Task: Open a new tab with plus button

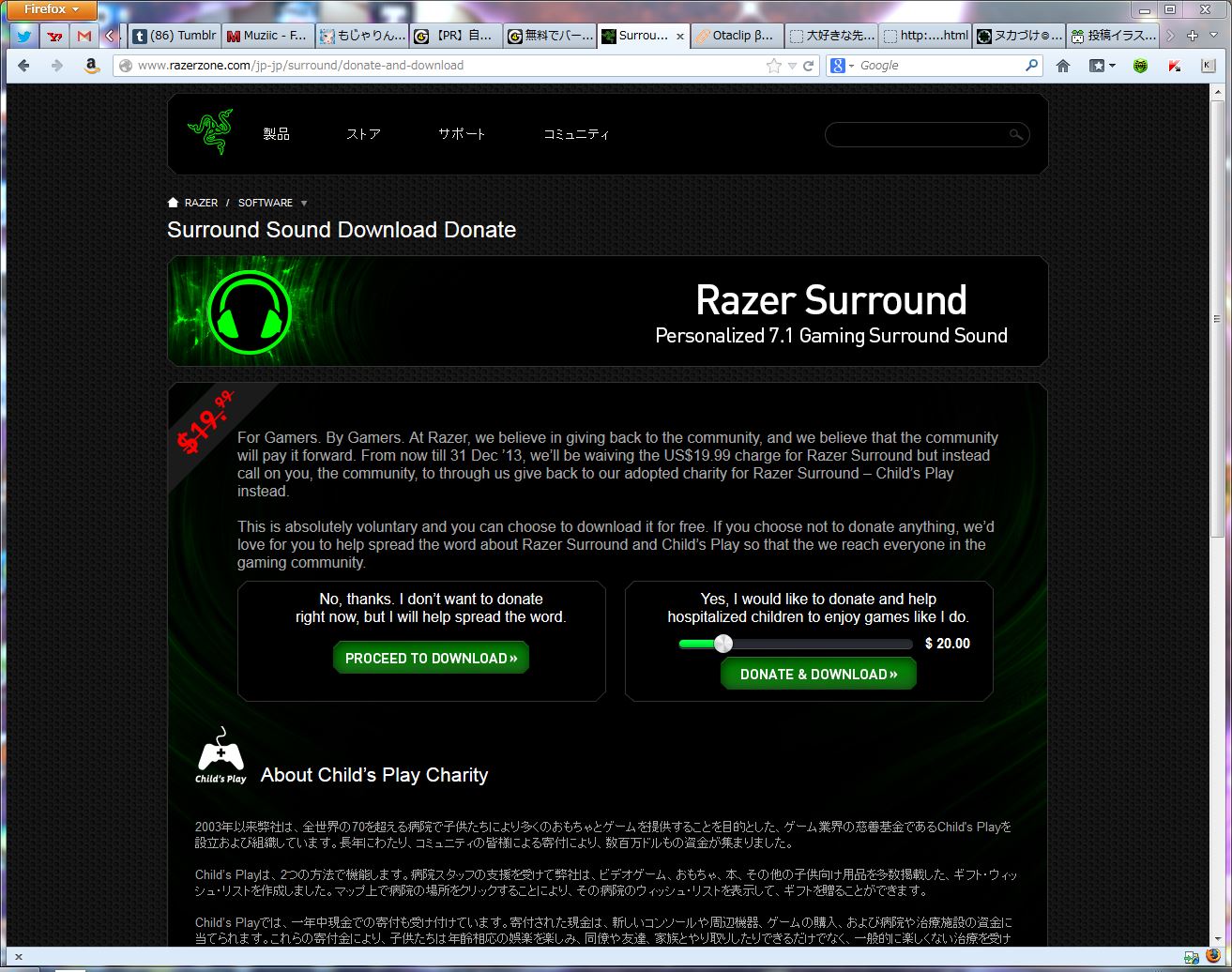Action: (1193, 36)
